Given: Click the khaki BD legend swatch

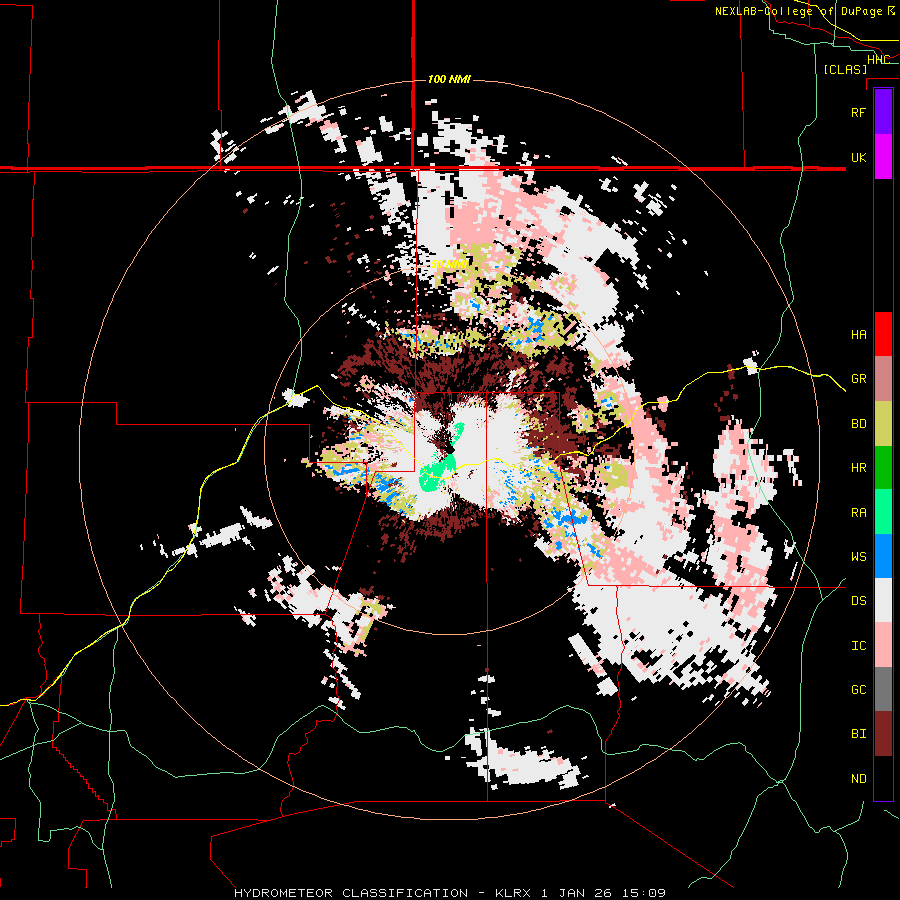Looking at the screenshot, I should tap(883, 424).
